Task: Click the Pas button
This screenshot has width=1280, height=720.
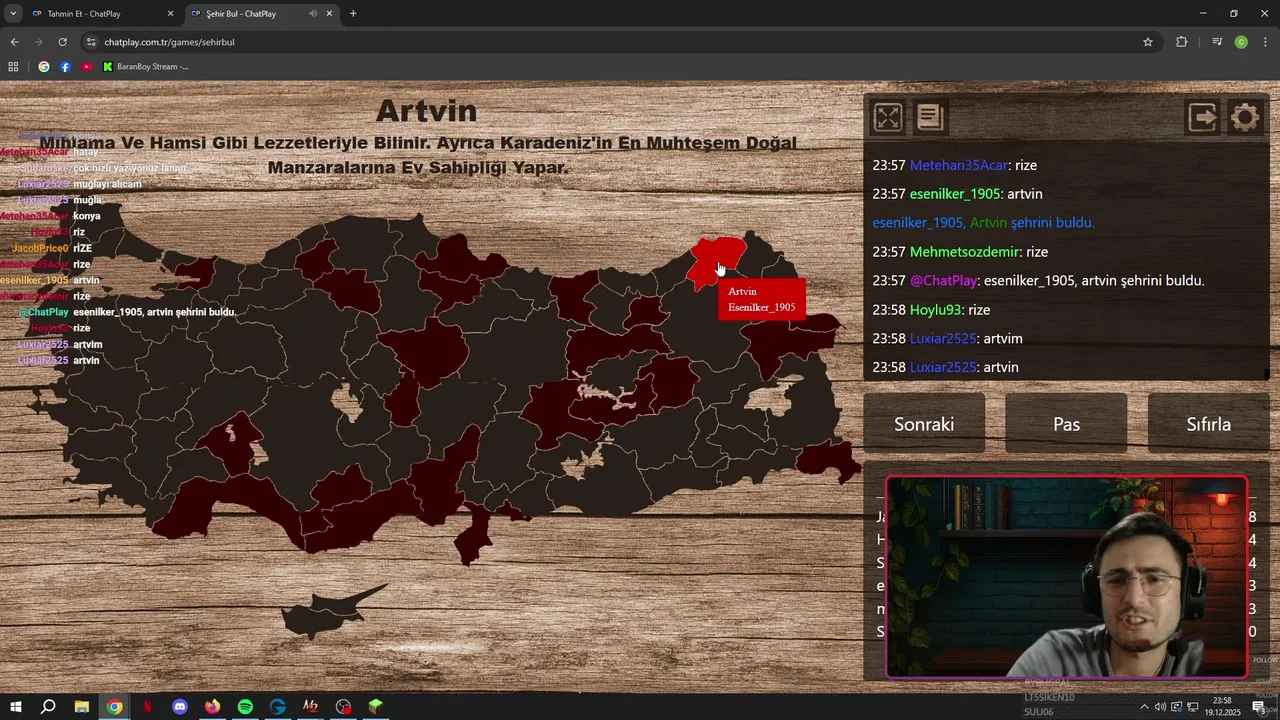Action: tap(1066, 424)
